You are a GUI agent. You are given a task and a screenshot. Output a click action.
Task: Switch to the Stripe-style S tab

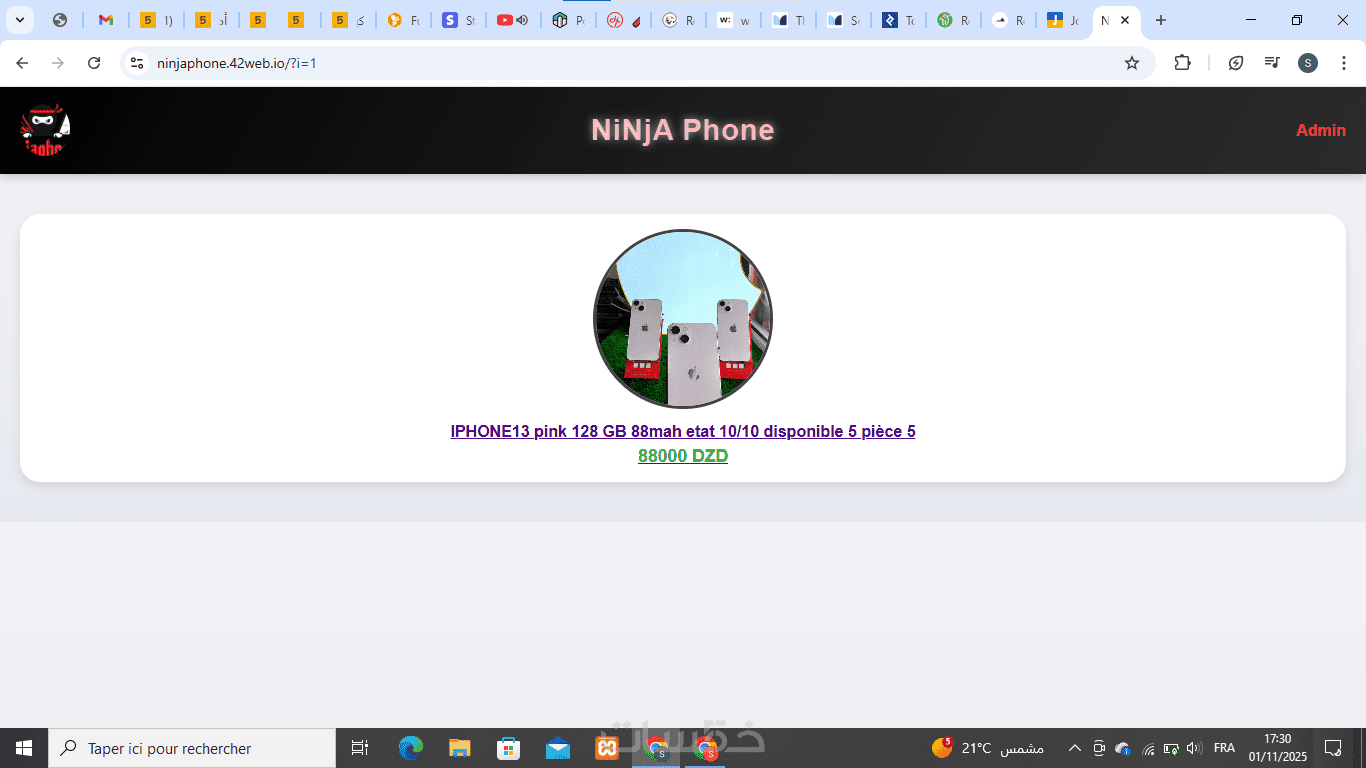coord(459,20)
